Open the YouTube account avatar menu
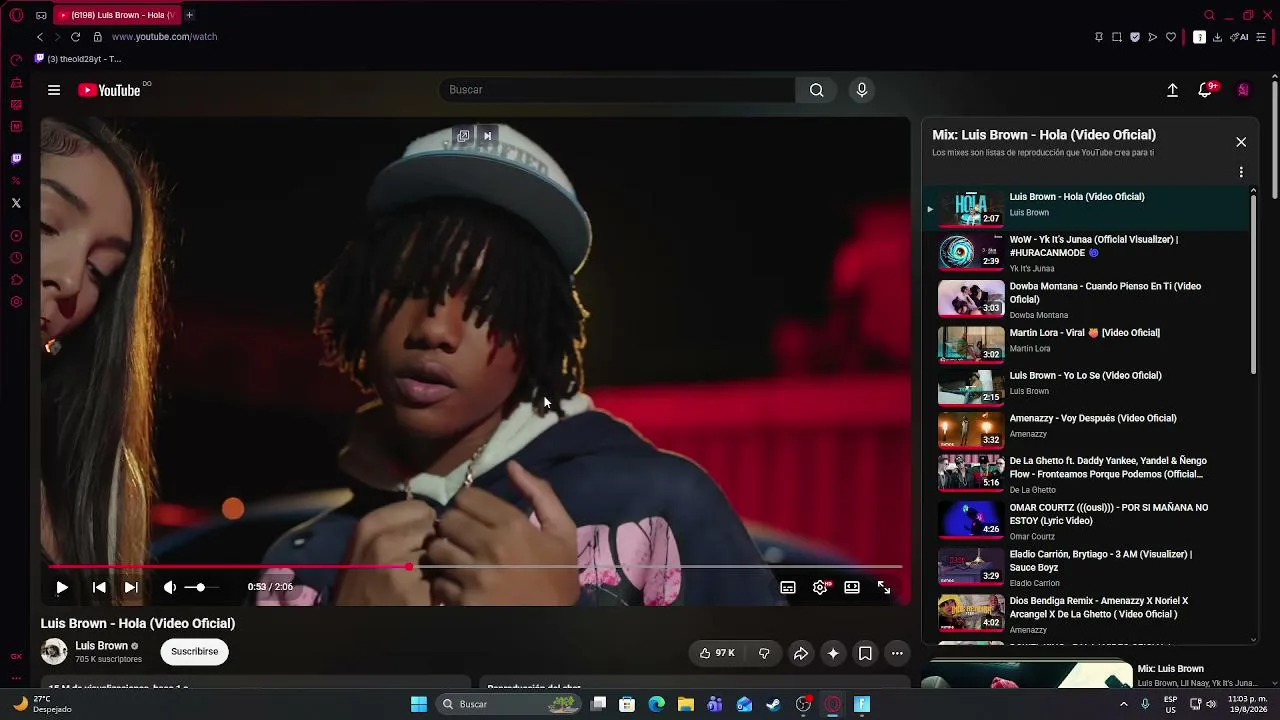This screenshot has height=720, width=1280. click(x=1243, y=90)
